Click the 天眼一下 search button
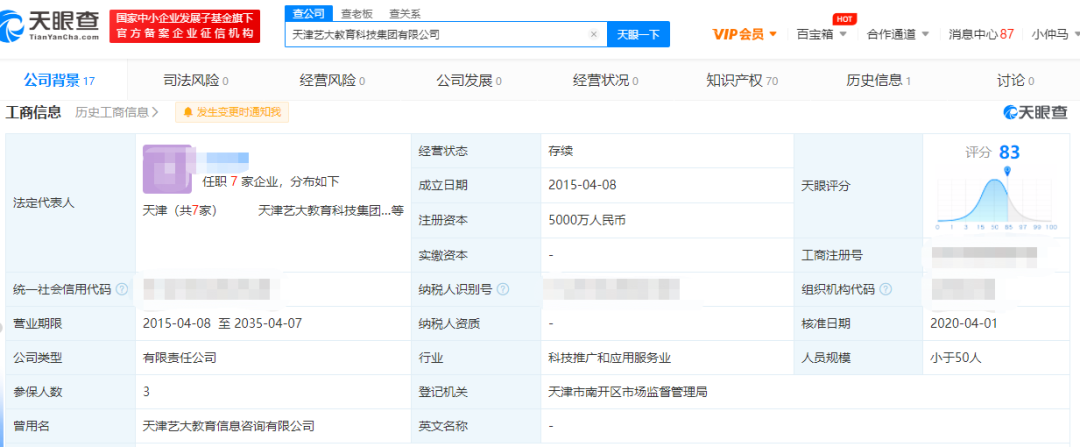1080x447 pixels. (x=638, y=34)
